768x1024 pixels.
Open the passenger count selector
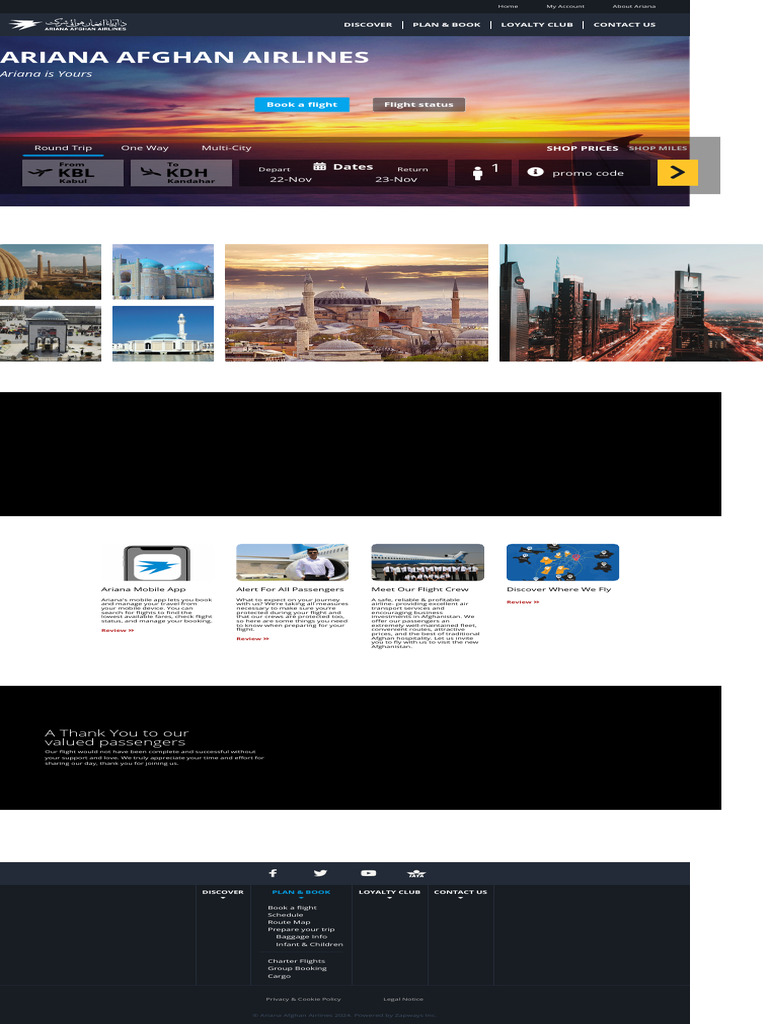coord(483,172)
